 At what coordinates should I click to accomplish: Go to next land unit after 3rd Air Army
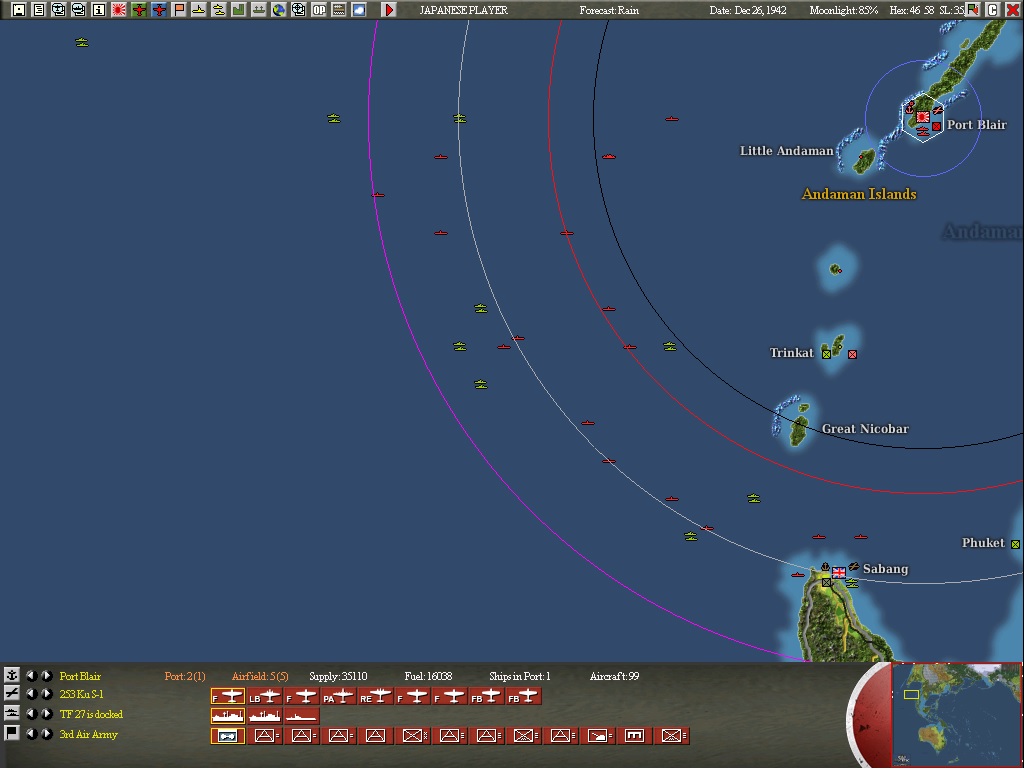point(47,733)
